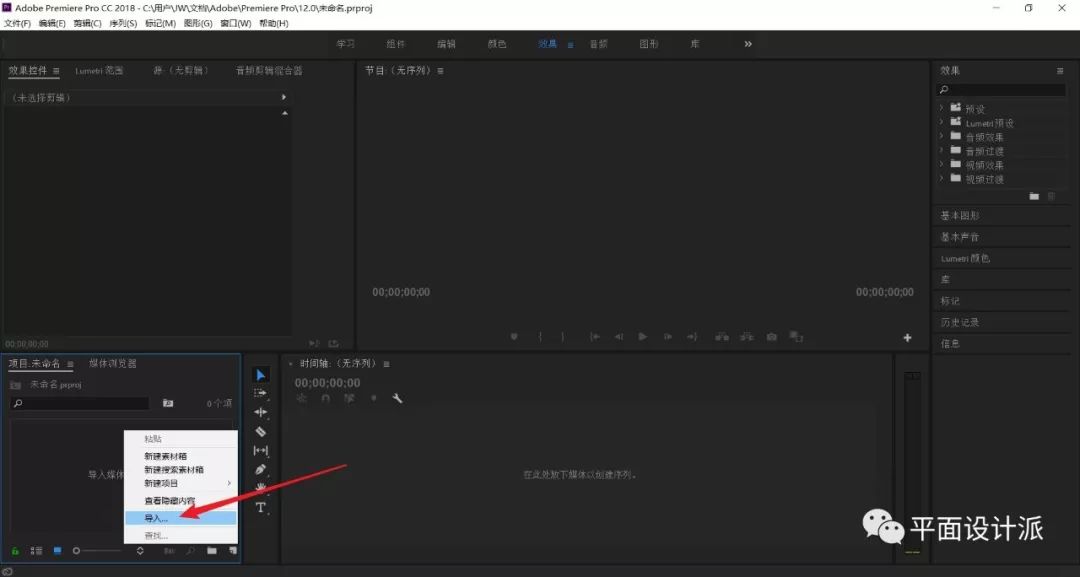Click the New Item icon in Project panel
Image resolution: width=1080 pixels, height=577 pixels.
click(x=233, y=551)
